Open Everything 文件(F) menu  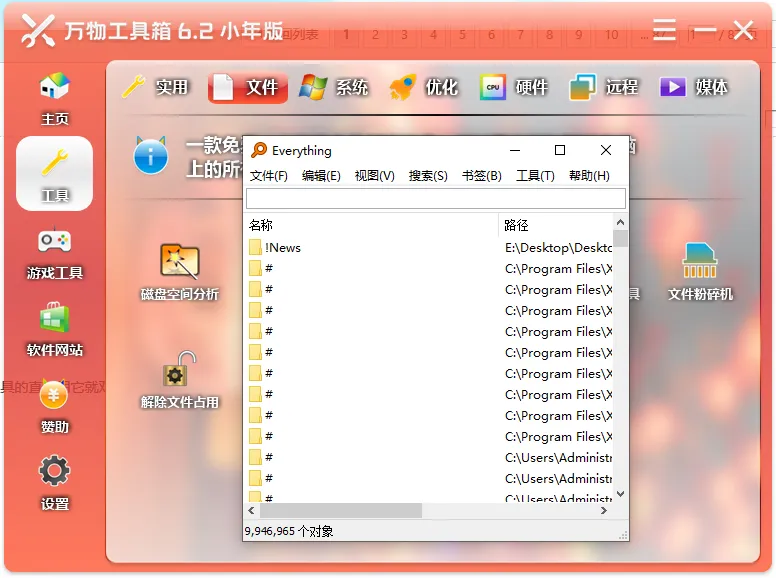(x=268, y=176)
